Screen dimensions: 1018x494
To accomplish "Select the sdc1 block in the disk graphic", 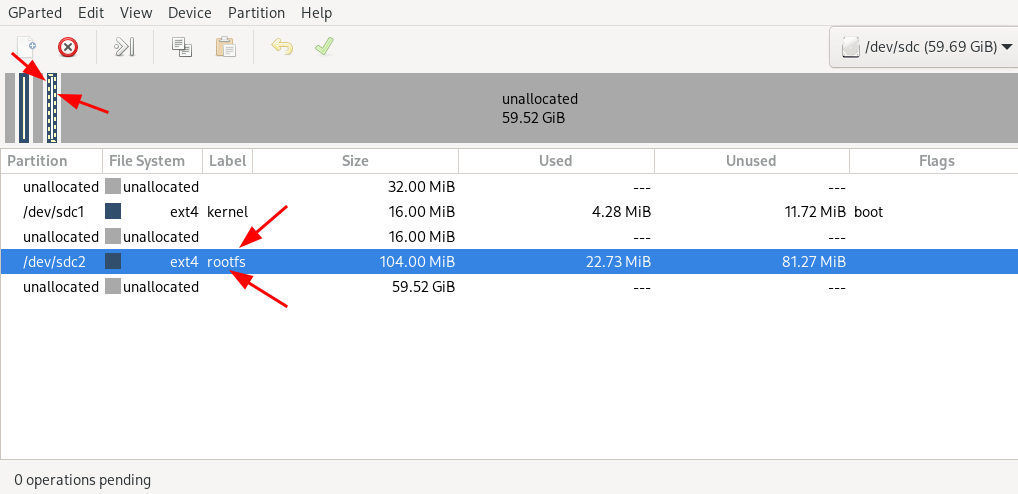I will (23, 108).
